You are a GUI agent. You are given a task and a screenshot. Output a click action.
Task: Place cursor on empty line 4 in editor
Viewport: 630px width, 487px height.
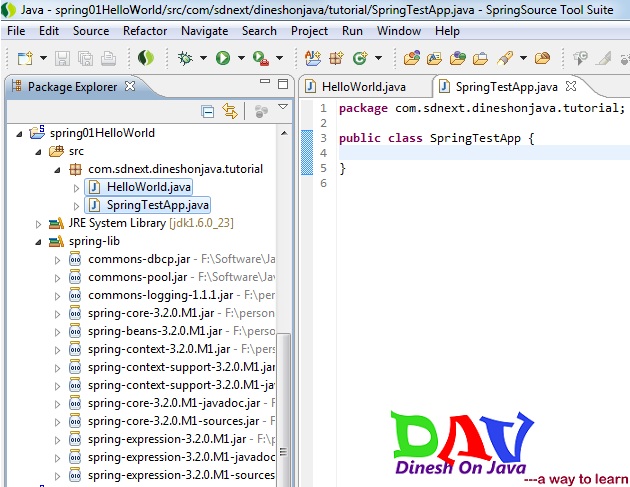(484, 153)
